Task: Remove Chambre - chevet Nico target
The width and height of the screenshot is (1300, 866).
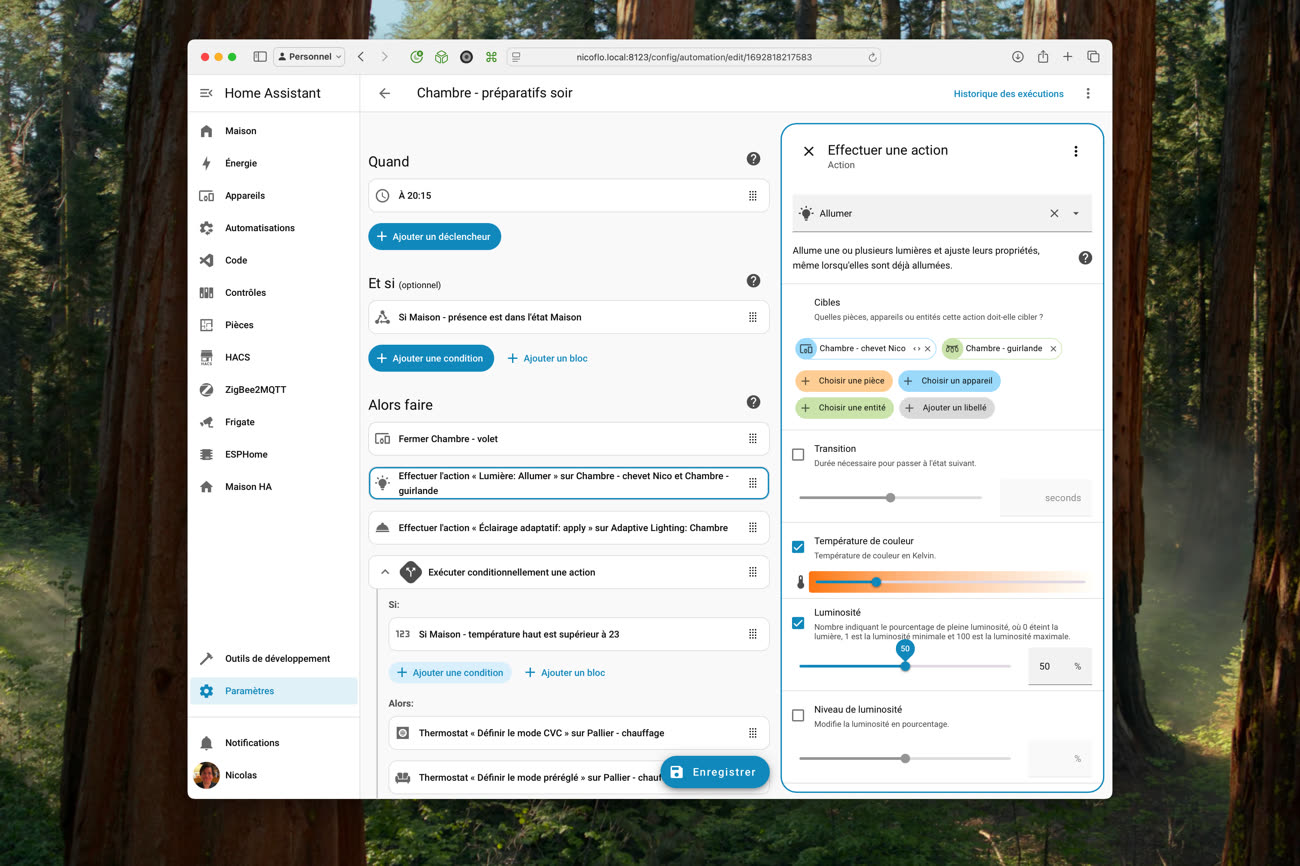Action: 928,349
